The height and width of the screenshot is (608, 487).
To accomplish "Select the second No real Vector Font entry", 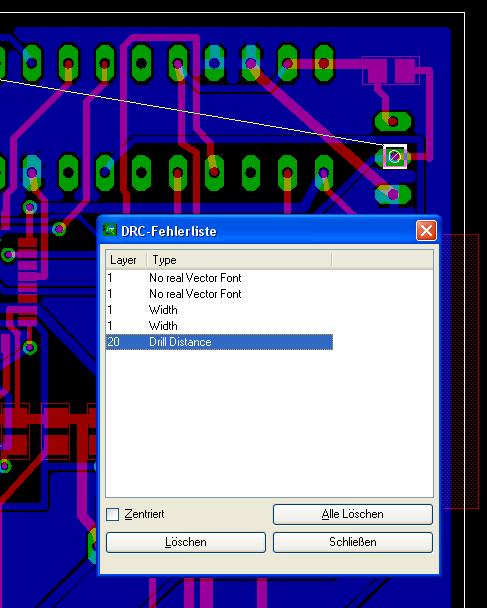I will (219, 294).
